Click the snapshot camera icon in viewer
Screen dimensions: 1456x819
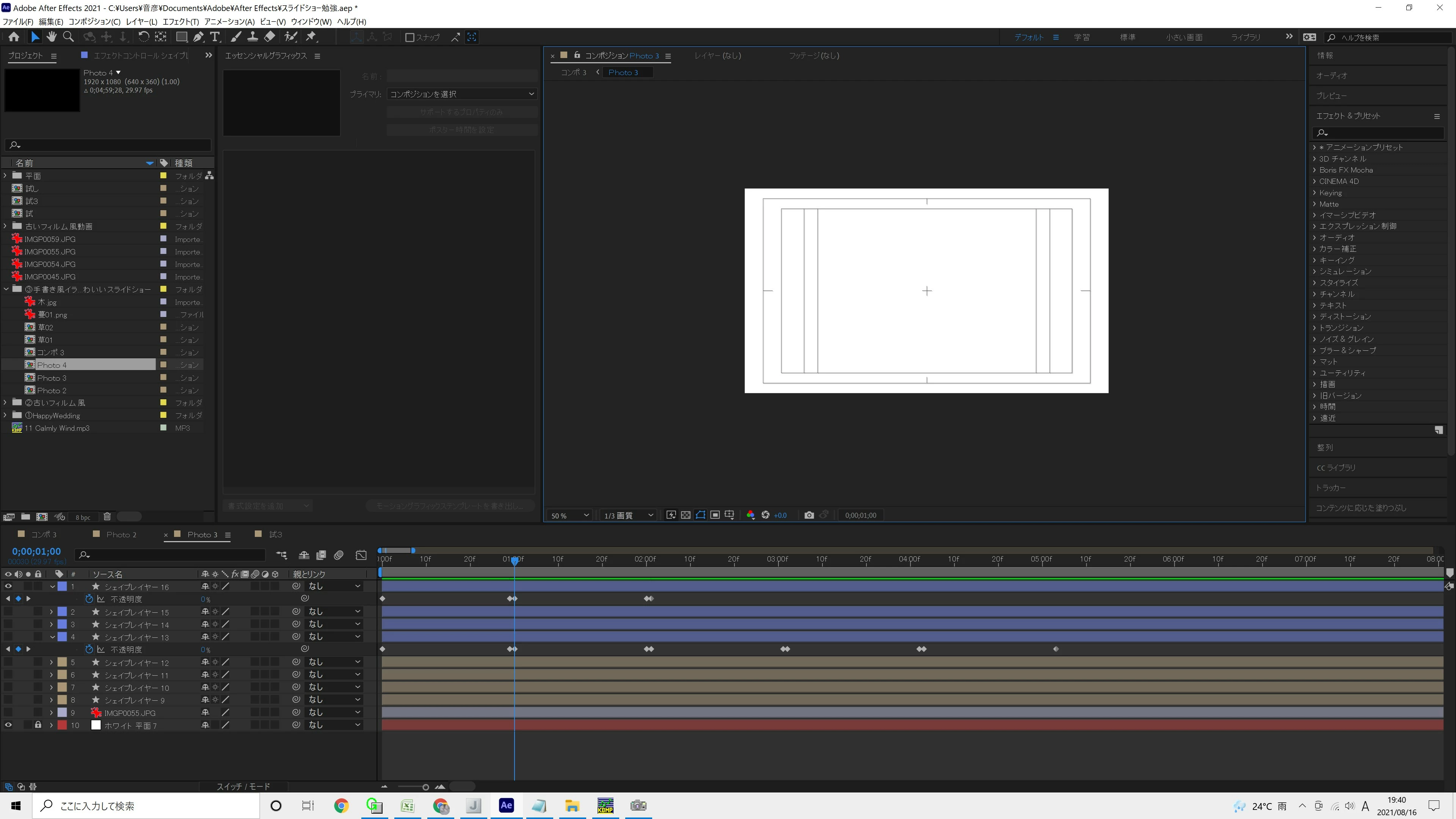click(x=809, y=515)
